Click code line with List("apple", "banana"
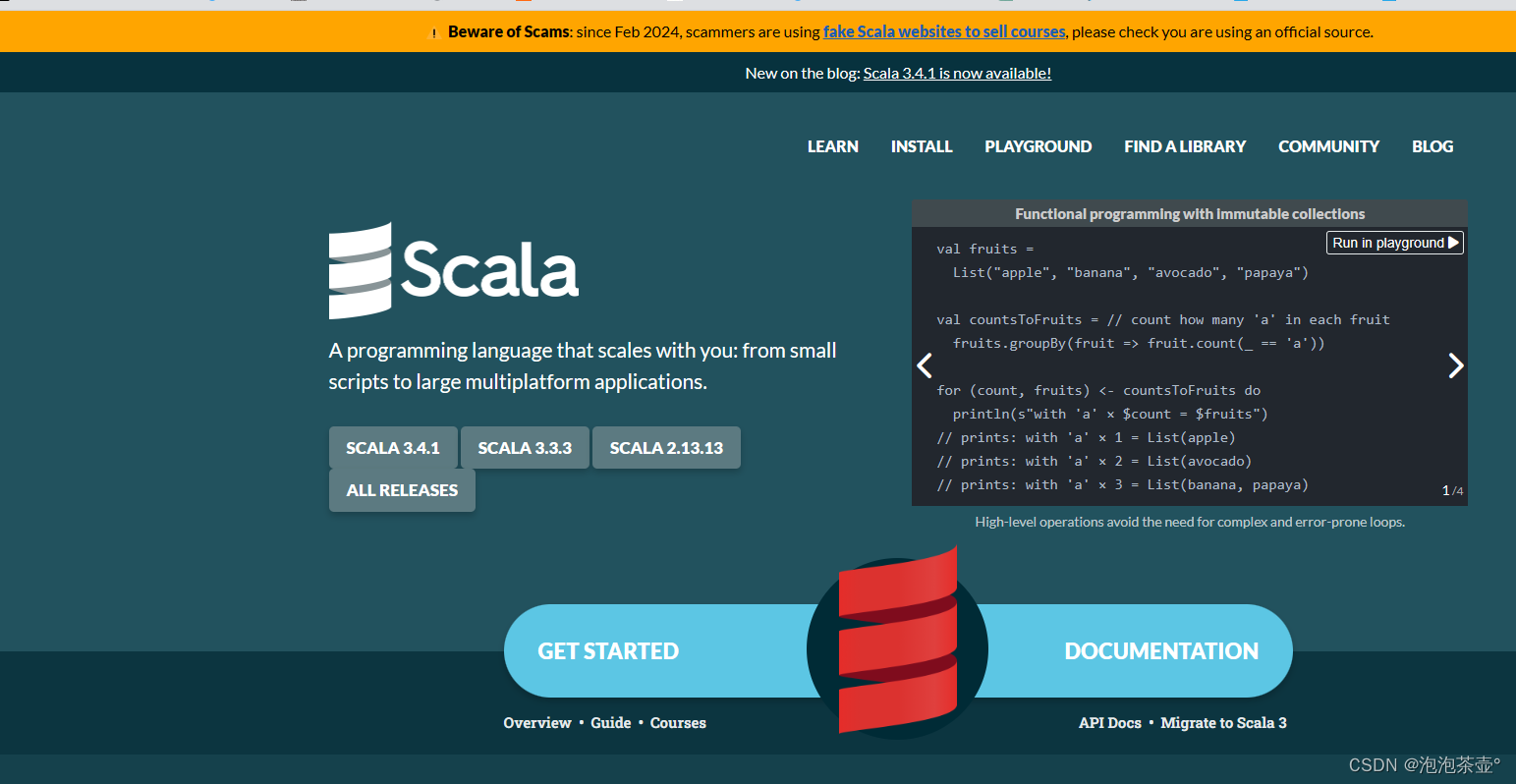This screenshot has height=784, width=1516. 1131,273
